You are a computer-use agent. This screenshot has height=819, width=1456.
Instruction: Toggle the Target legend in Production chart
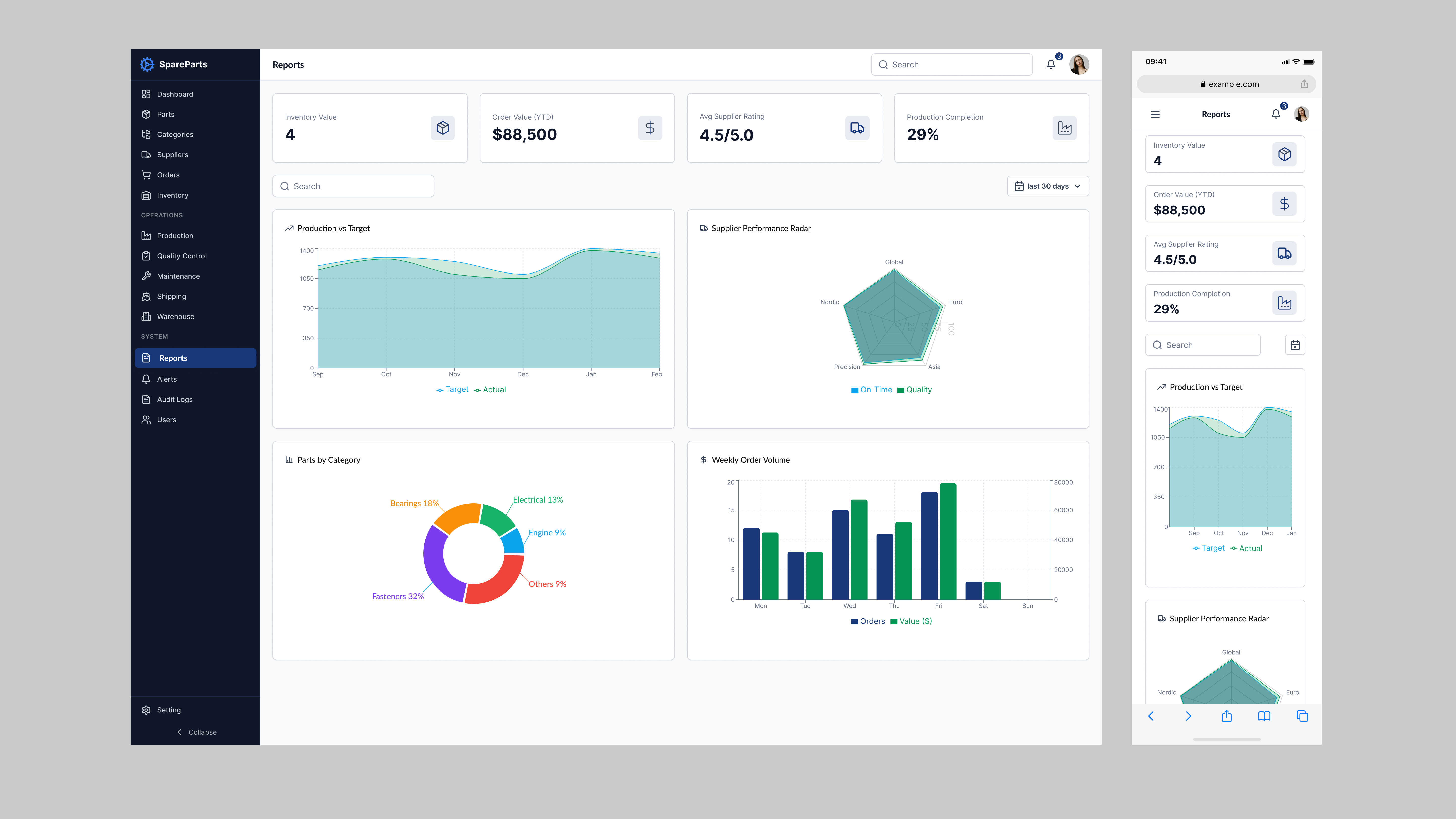[x=452, y=390]
